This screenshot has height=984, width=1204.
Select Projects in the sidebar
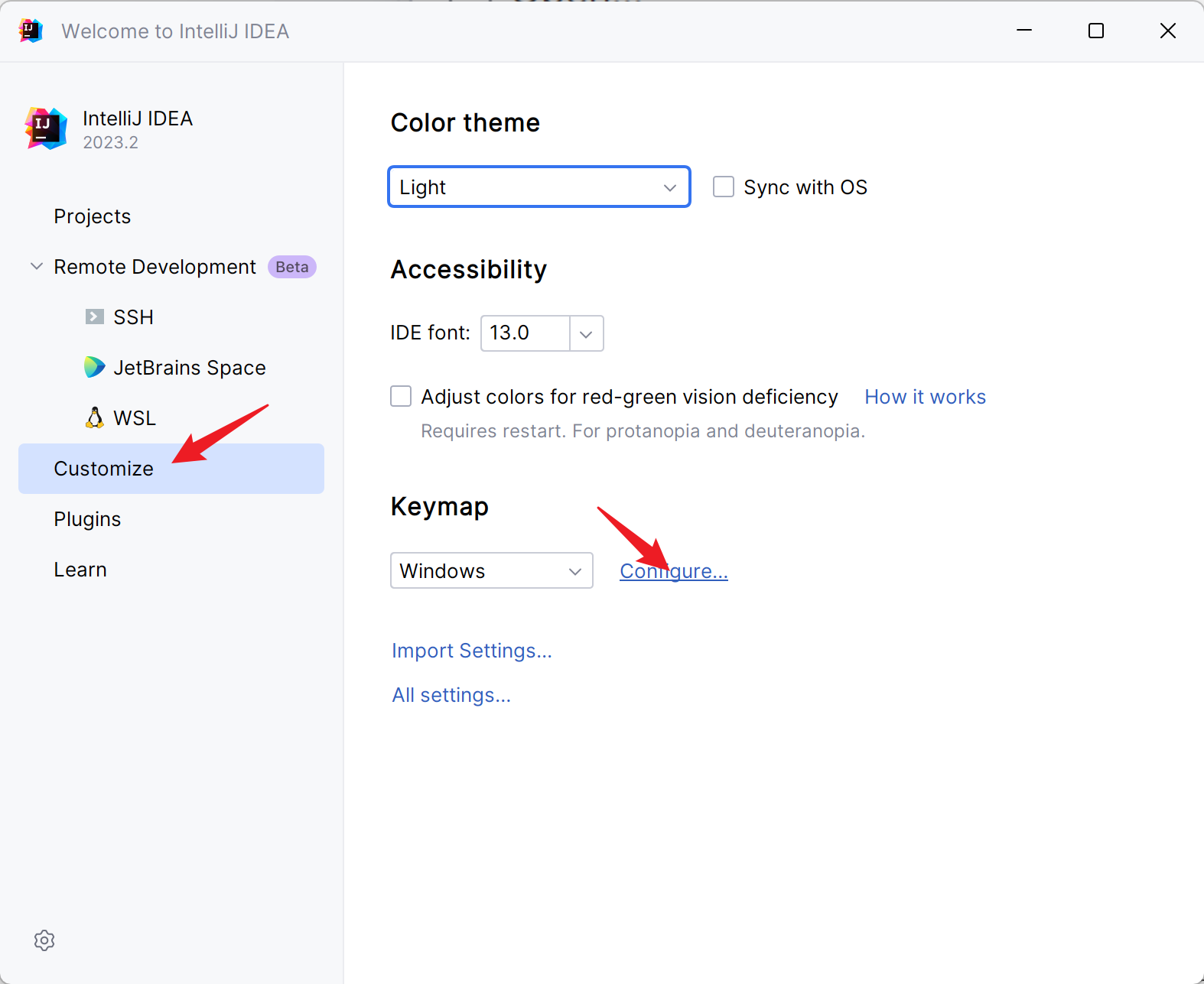93,216
